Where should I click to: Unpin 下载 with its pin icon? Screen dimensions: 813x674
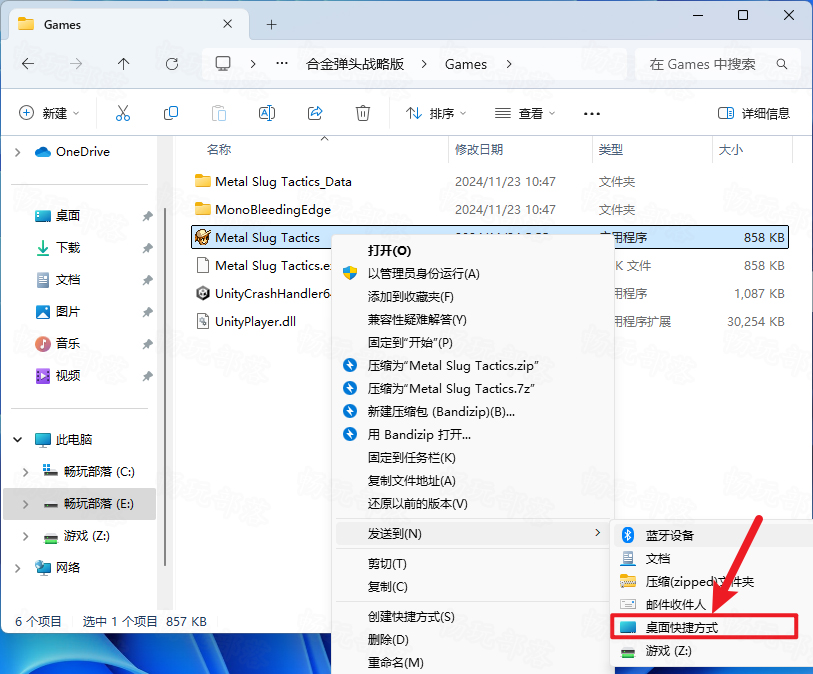148,248
